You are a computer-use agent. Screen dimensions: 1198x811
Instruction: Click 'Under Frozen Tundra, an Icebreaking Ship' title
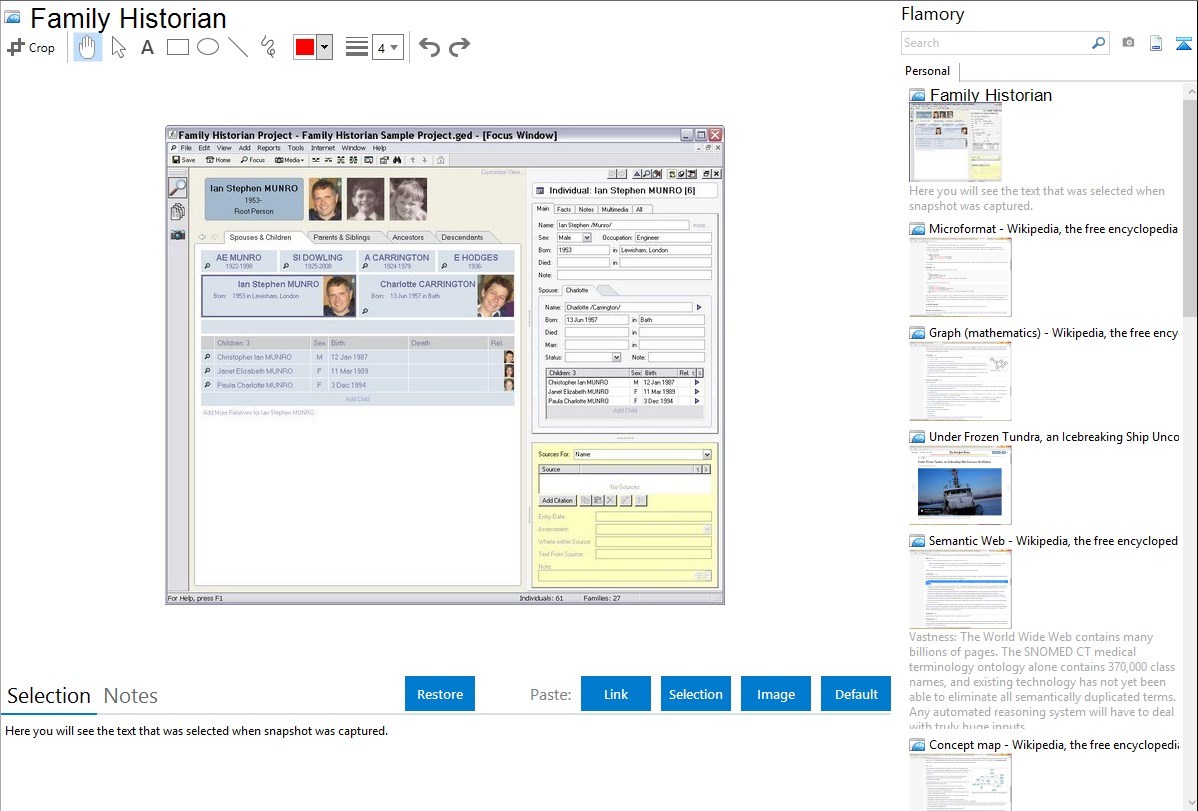click(x=1054, y=437)
